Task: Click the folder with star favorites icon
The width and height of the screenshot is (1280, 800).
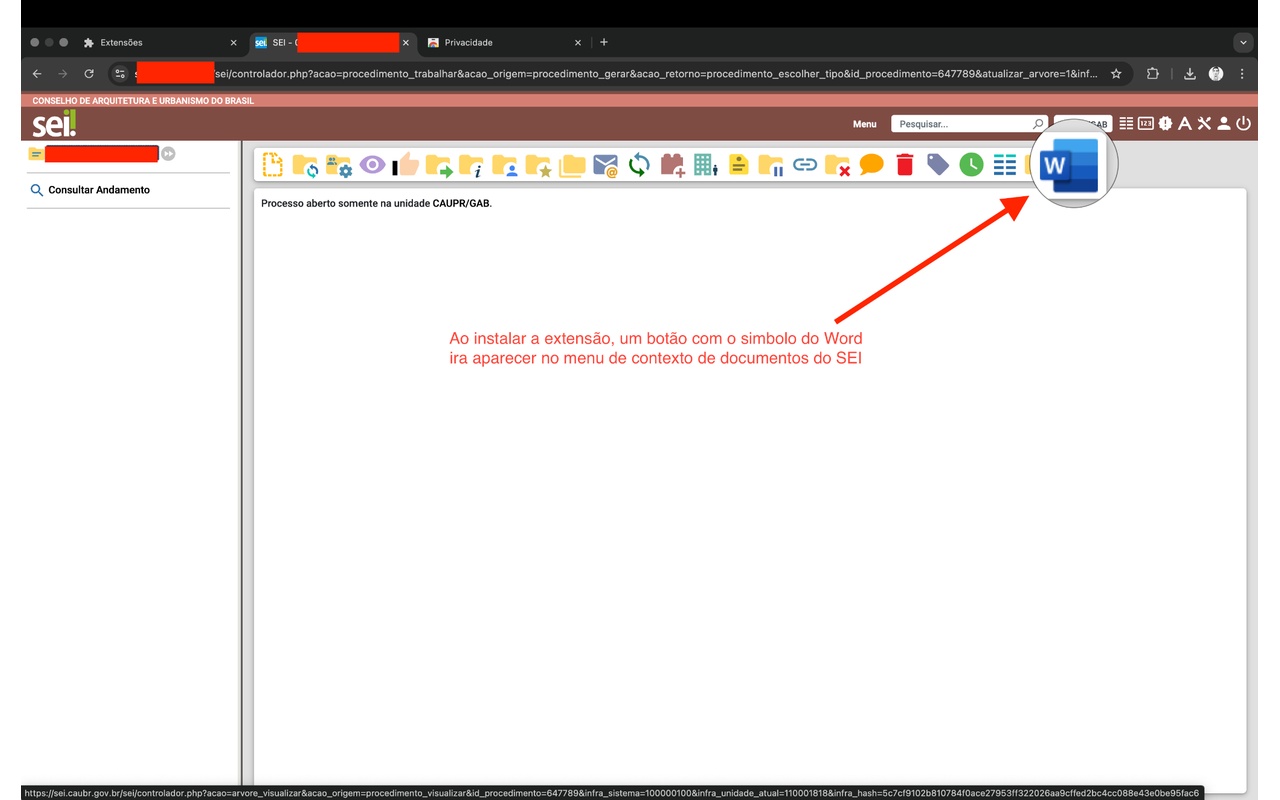Action: point(538,165)
